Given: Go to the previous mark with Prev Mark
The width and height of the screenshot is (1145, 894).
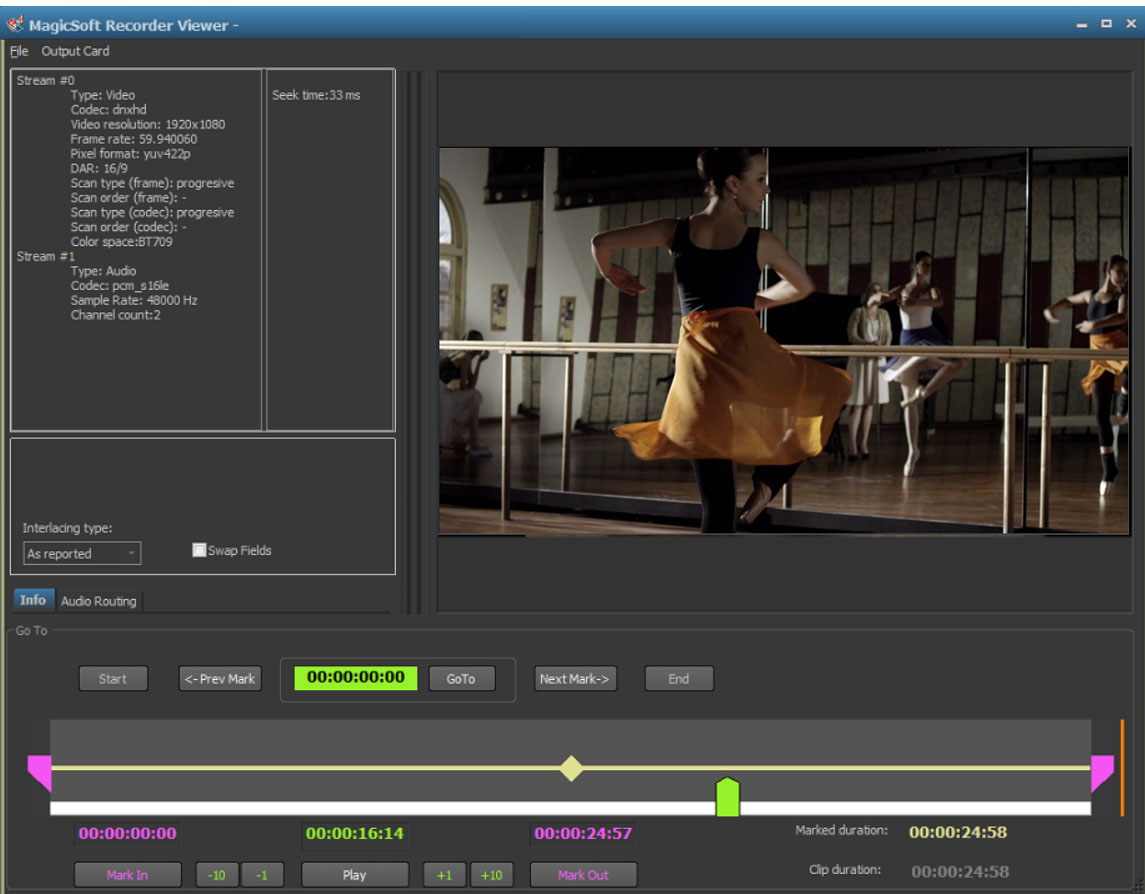Looking at the screenshot, I should (x=220, y=678).
